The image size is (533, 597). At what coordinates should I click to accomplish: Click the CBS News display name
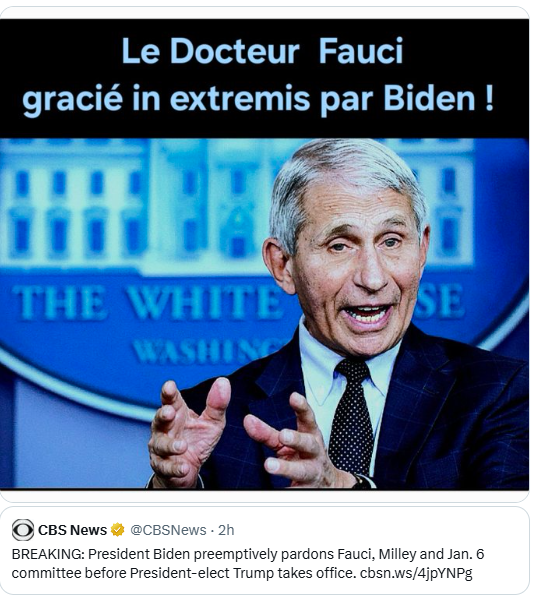tap(72, 530)
